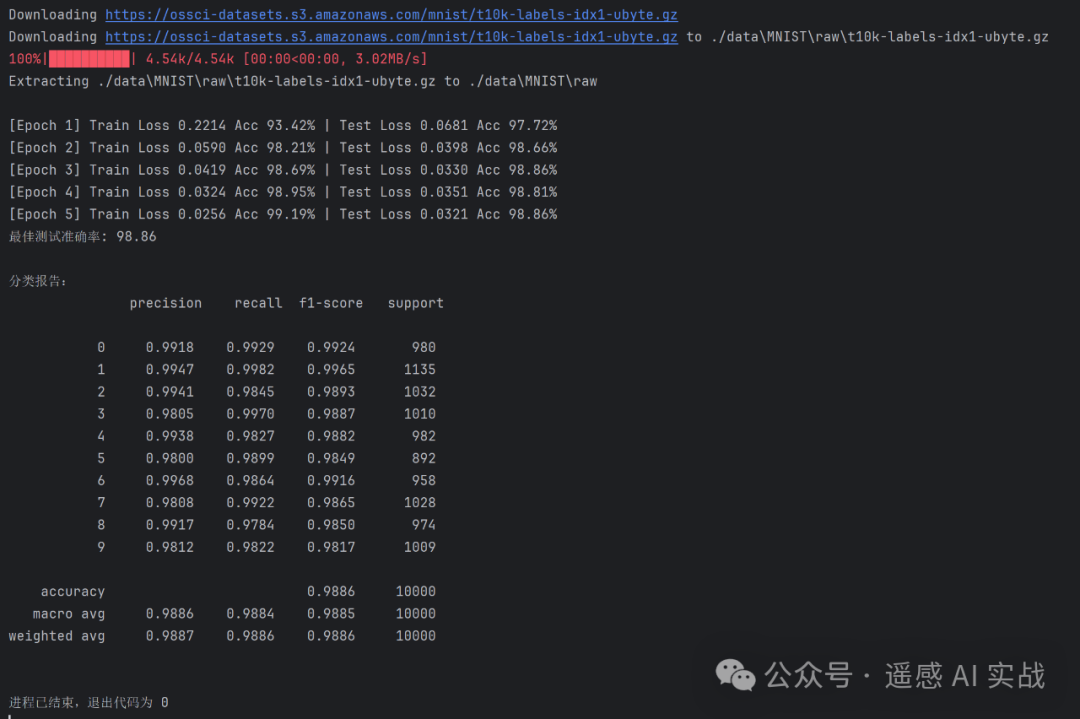Click Epoch 5 train accuracy '99.19%'
The width and height of the screenshot is (1080, 719).
[291, 214]
